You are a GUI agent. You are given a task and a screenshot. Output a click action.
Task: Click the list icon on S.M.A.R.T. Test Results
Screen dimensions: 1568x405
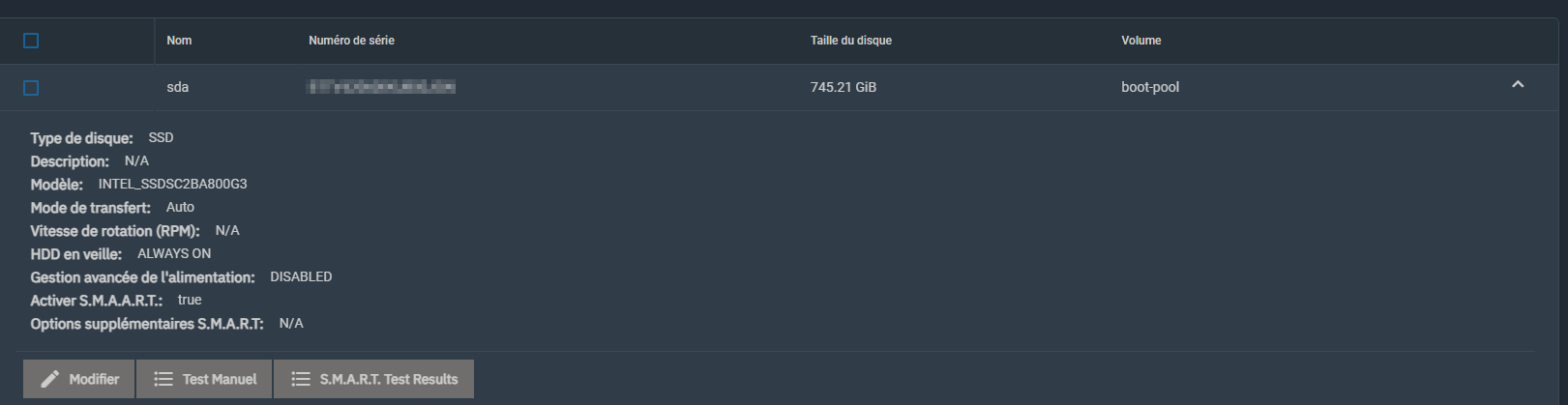301,379
